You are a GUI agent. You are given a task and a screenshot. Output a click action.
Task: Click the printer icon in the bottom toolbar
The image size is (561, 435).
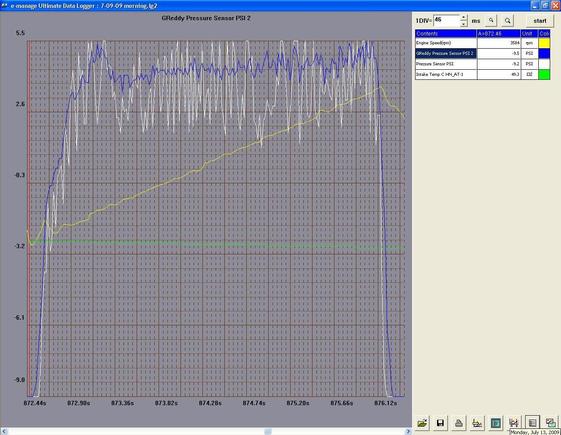[459, 423]
